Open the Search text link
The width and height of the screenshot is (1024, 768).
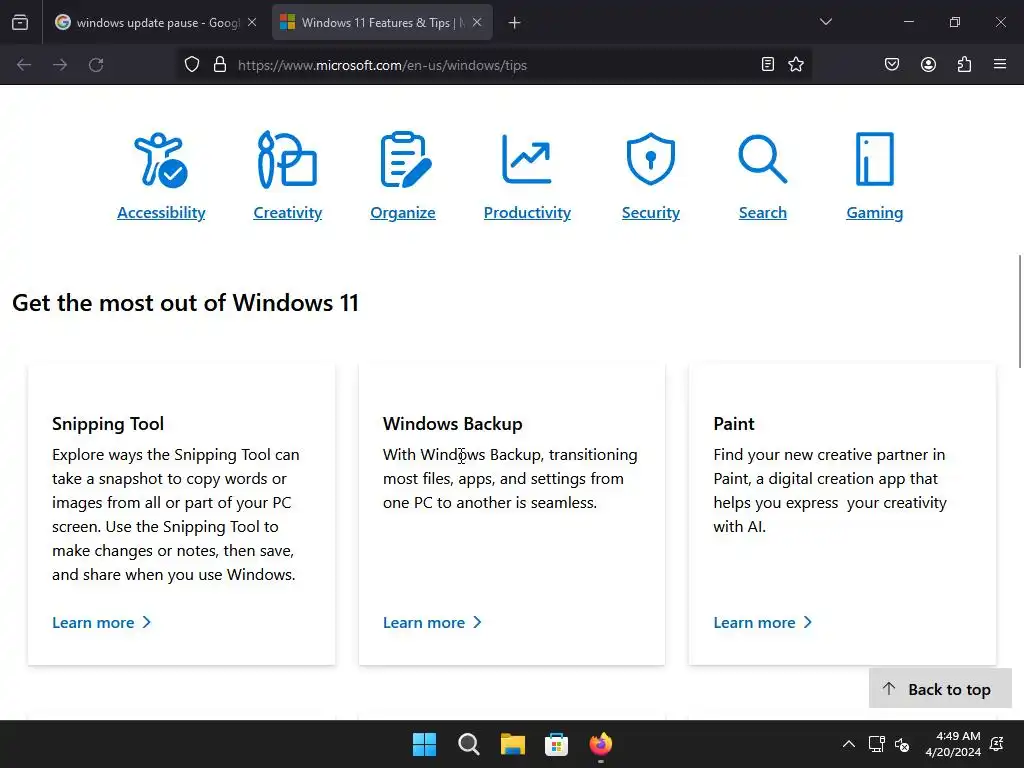[763, 213]
